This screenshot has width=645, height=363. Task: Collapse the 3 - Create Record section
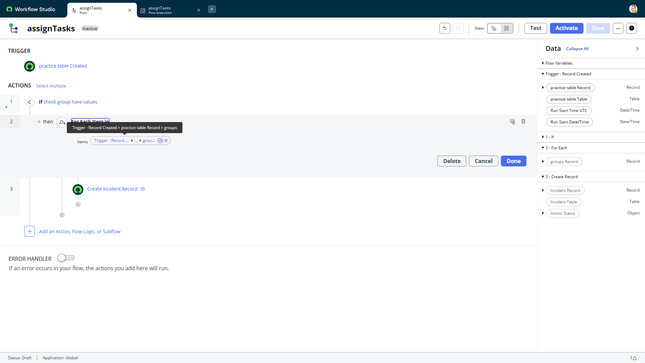point(543,177)
